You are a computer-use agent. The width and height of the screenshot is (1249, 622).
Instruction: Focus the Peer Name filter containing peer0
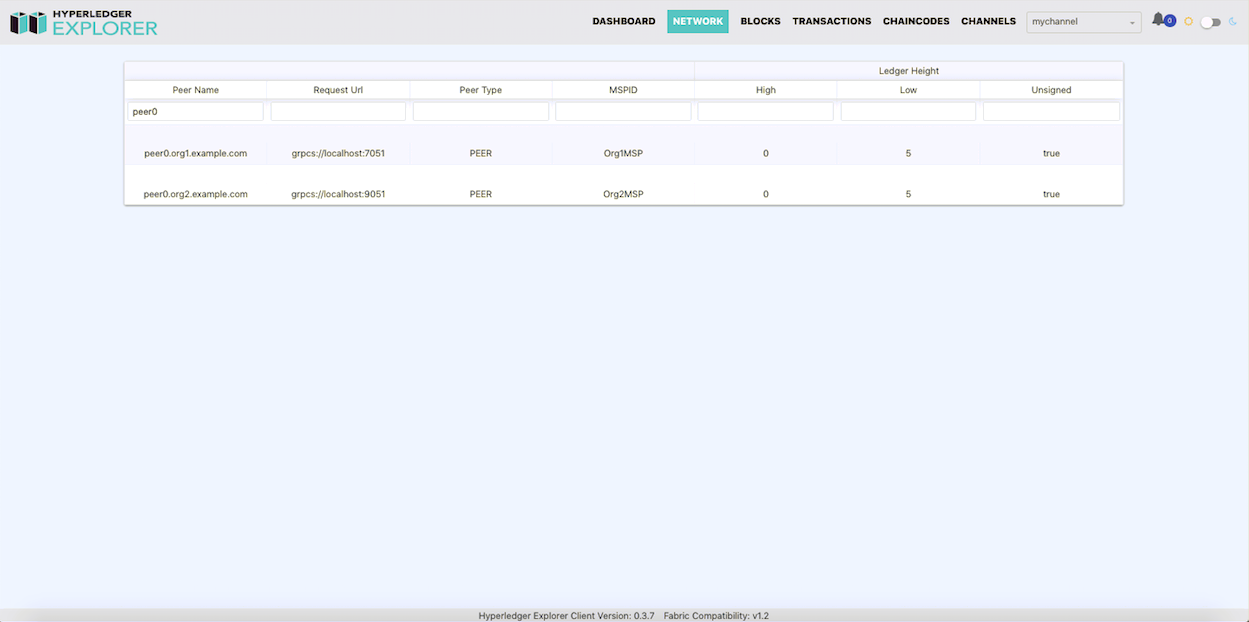(196, 112)
